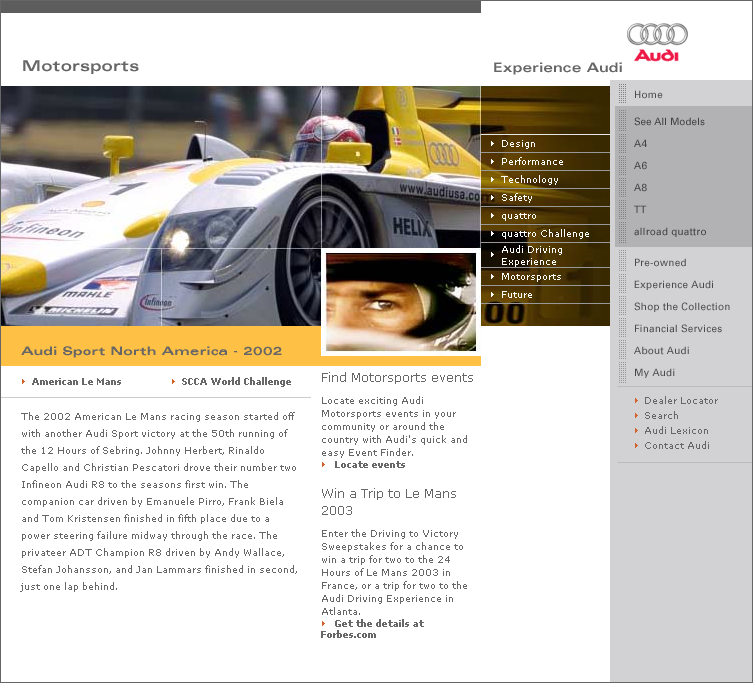Image resolution: width=753 pixels, height=683 pixels.
Task: Open Get the details at Forbes.com
Action: point(372,629)
